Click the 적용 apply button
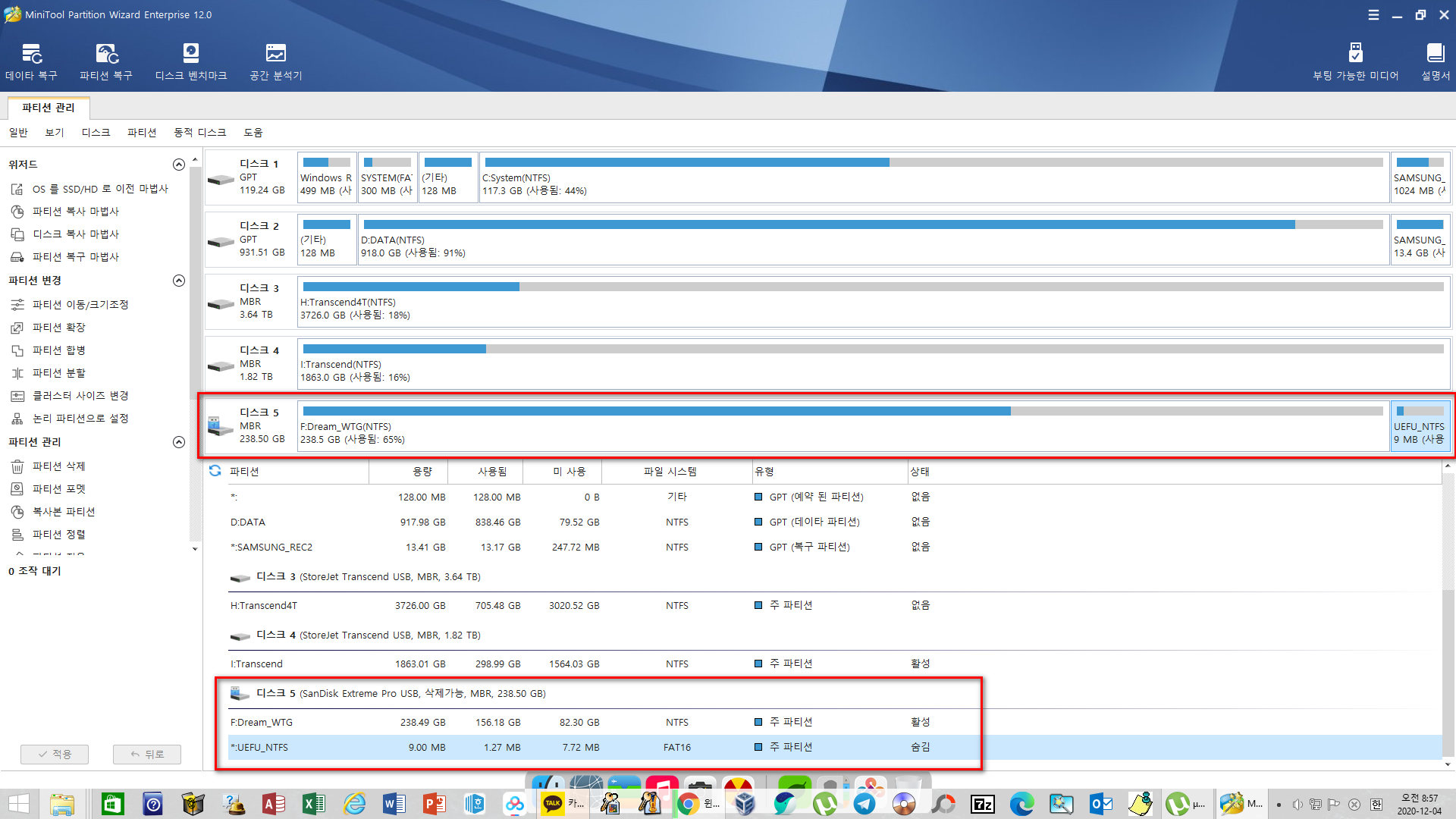Screen dimensions: 1456x819 coord(55,755)
